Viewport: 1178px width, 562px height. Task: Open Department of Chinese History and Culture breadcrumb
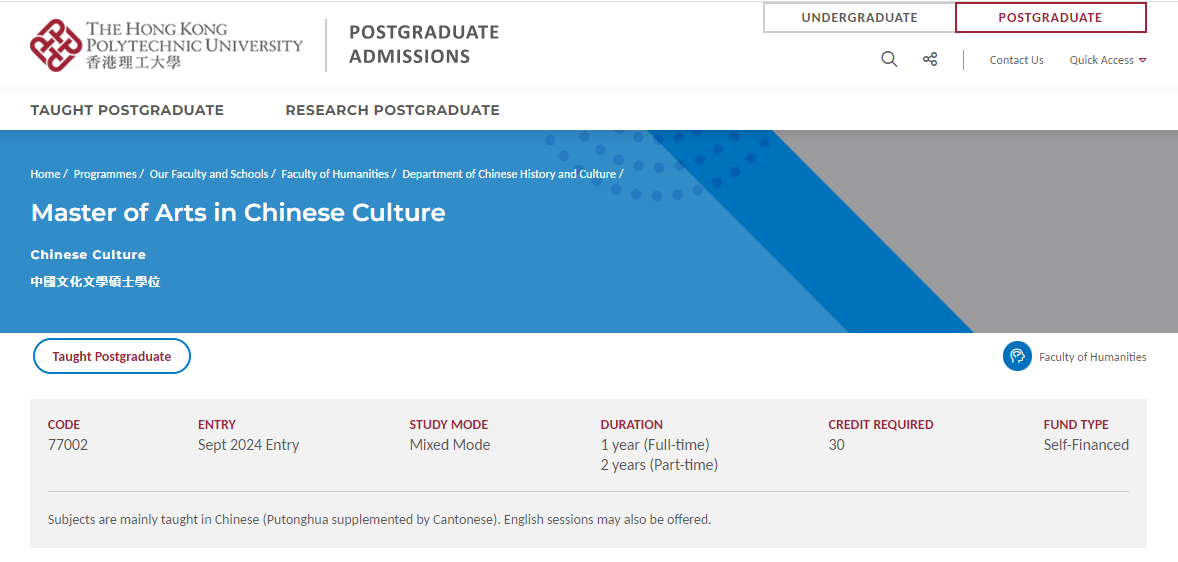pos(509,174)
